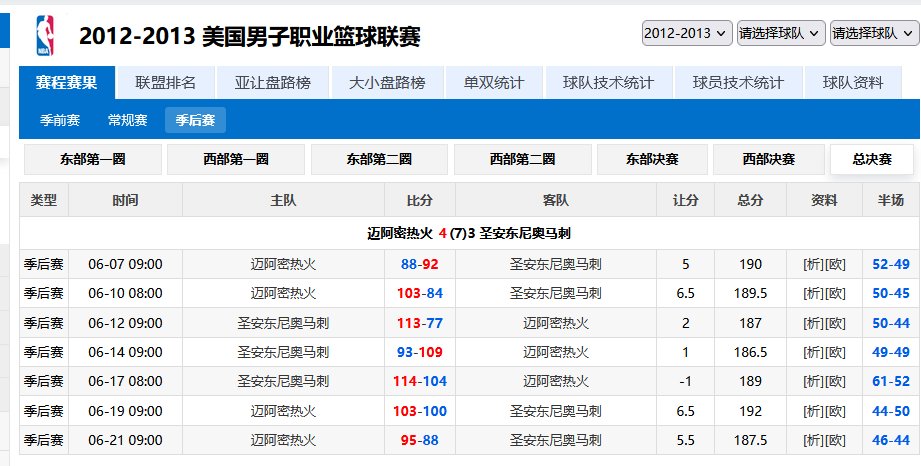Click home team 迈阿密热火 in the 06-19 row
921x466 pixels.
(x=283, y=411)
